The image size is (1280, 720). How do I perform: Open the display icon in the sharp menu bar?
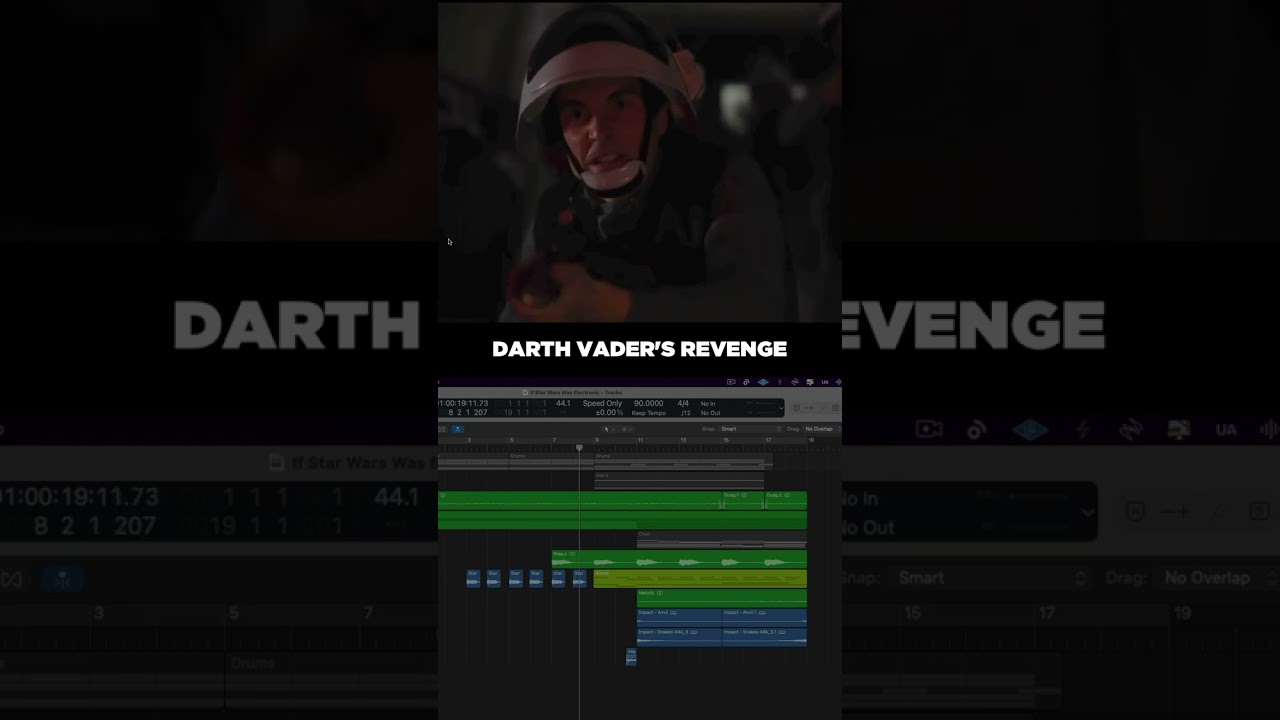coord(810,382)
